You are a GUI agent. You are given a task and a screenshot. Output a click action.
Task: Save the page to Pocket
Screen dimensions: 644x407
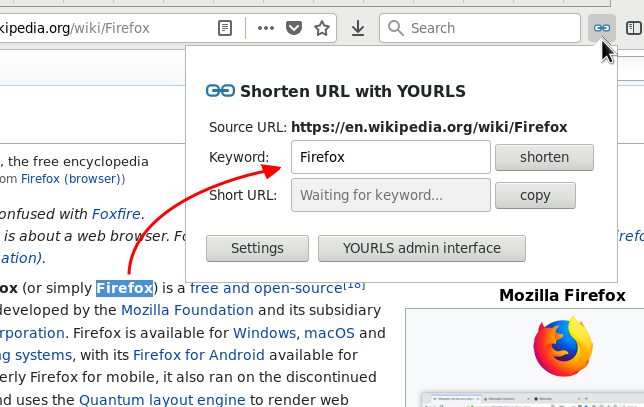point(294,28)
